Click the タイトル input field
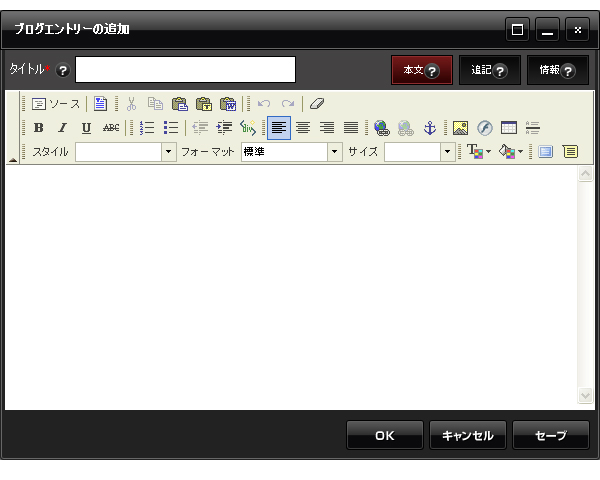This screenshot has width=600, height=480. pos(186,69)
